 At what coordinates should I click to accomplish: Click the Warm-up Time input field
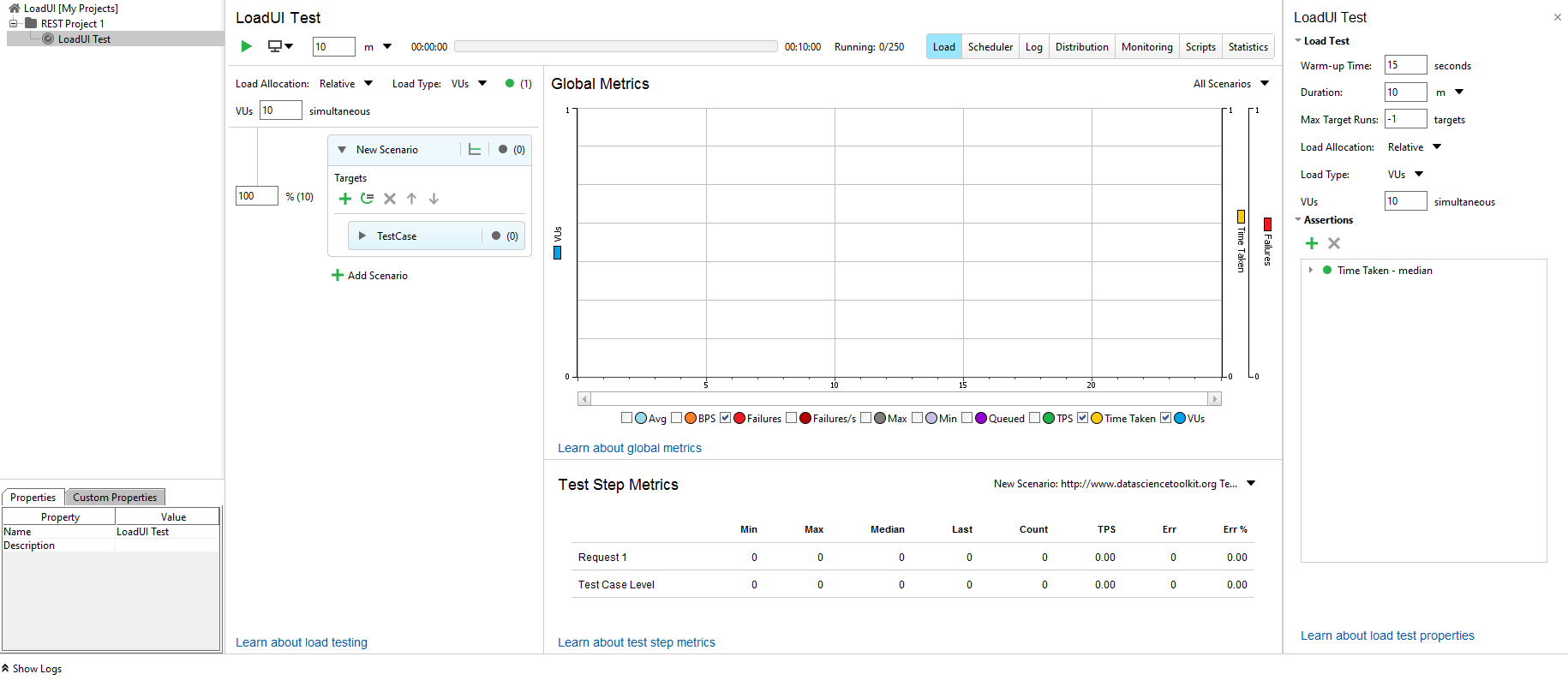[1406, 65]
